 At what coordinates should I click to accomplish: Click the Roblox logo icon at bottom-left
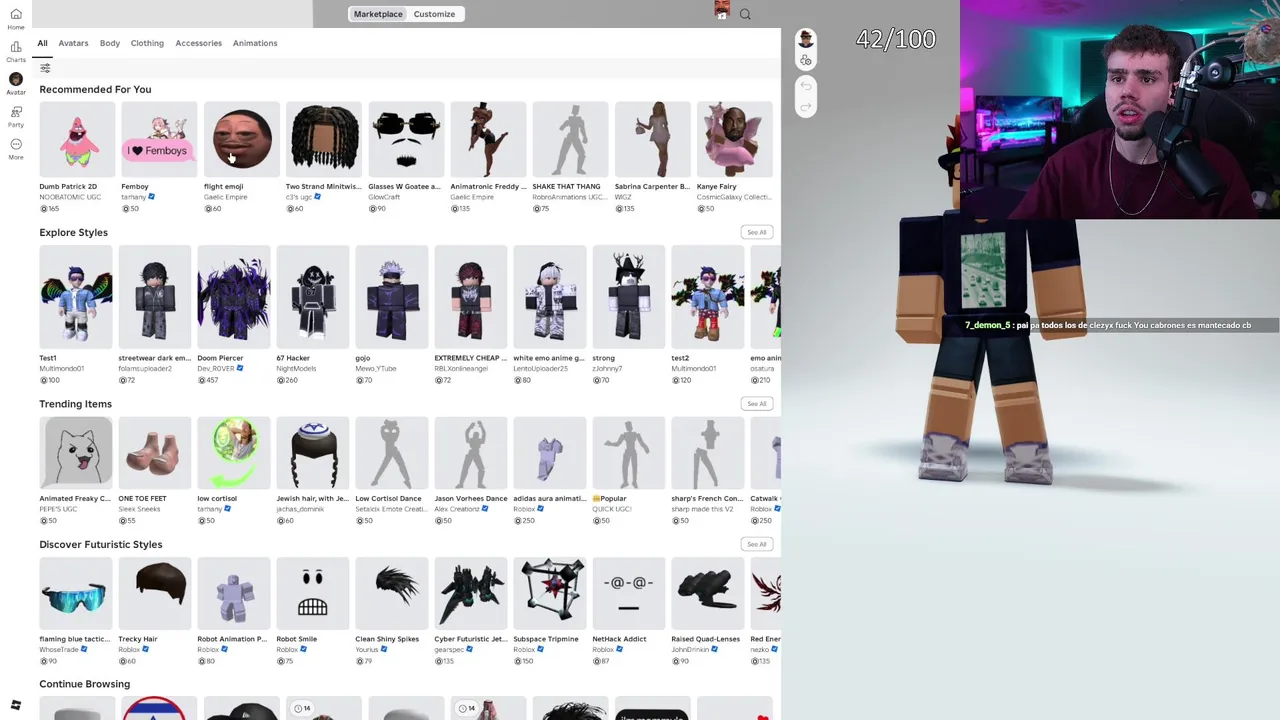pyautogui.click(x=15, y=705)
